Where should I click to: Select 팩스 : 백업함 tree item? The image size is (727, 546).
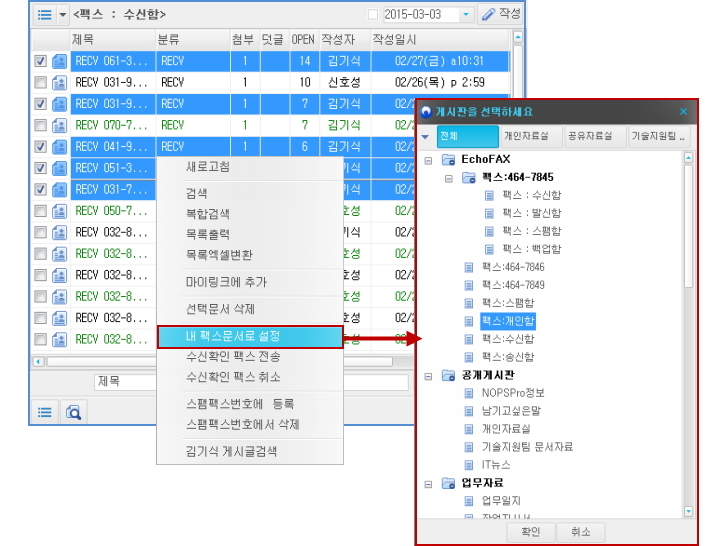point(532,249)
